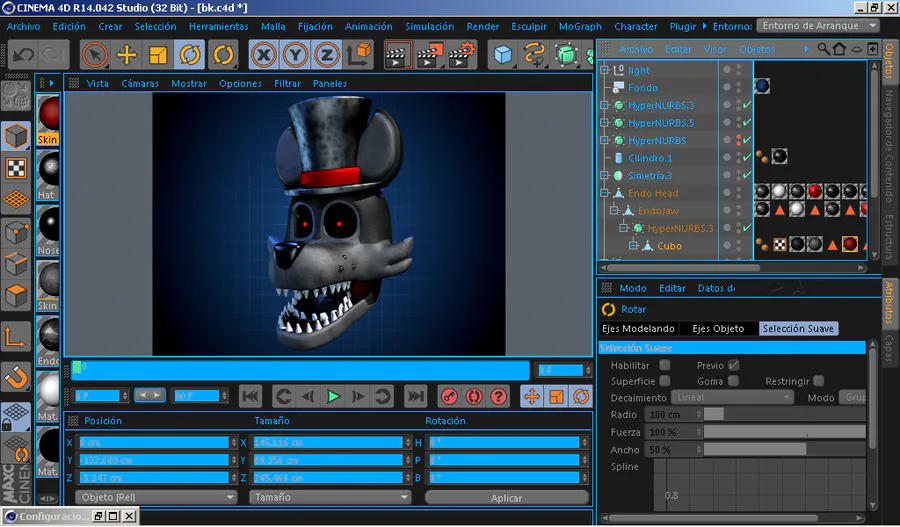Add a HyperNURBS generator icon
The image size is (900, 527).
pos(566,55)
